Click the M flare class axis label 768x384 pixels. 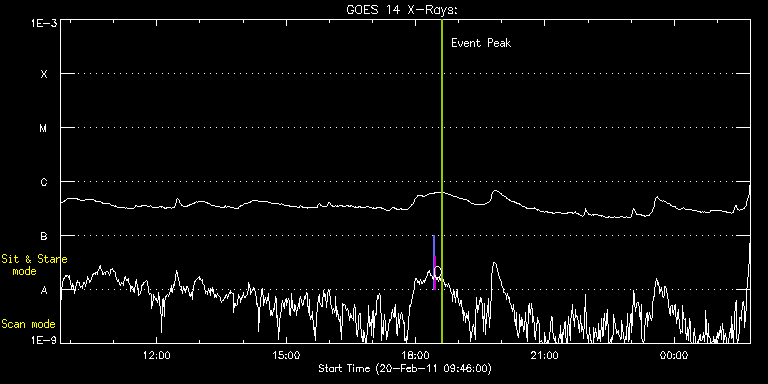coord(44,128)
